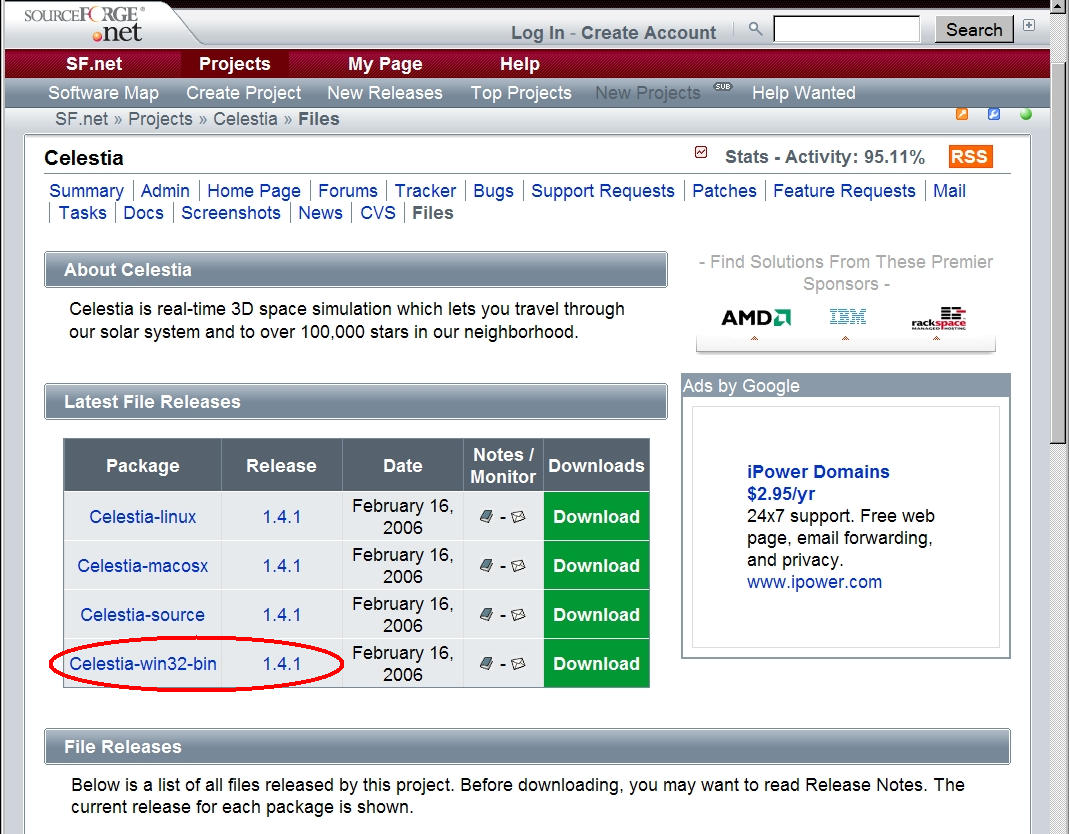Open the Patches link
Viewport: 1069px width, 834px height.
coord(724,191)
